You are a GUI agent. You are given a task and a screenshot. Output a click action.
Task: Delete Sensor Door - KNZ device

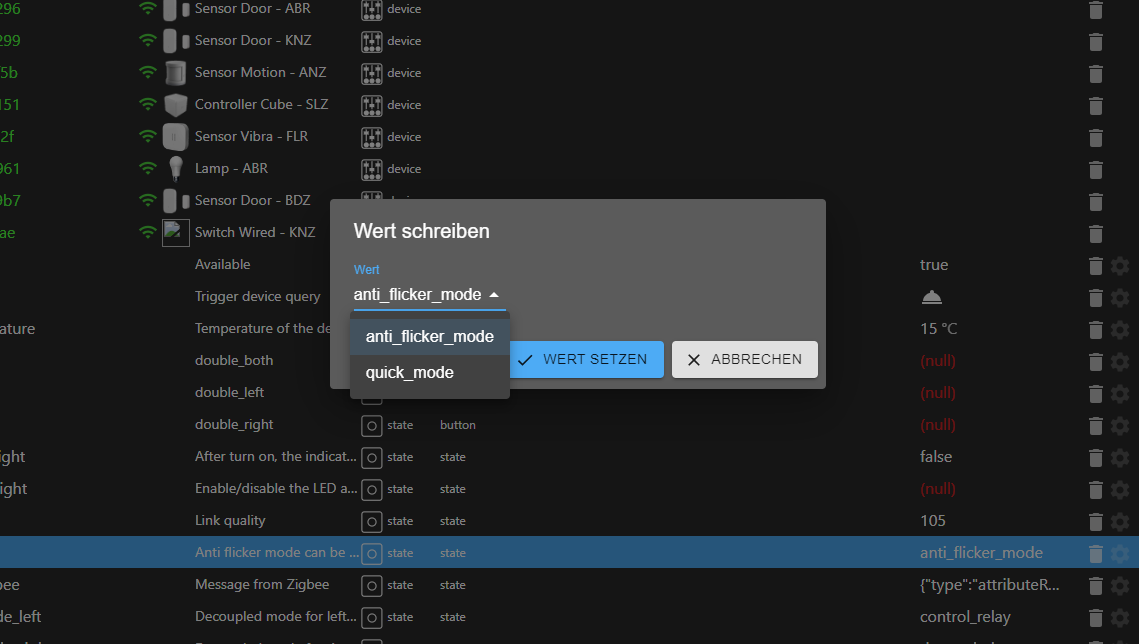(x=1096, y=41)
